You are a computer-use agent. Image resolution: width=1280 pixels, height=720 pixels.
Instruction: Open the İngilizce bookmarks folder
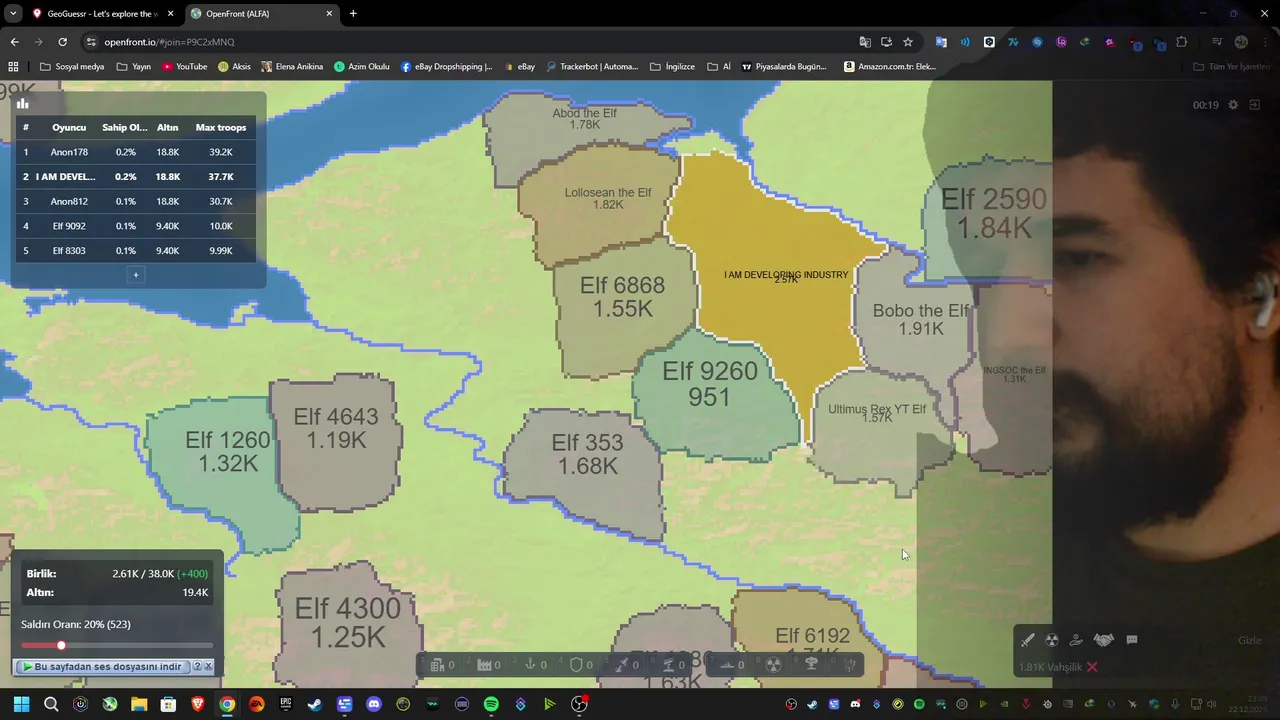pos(672,67)
